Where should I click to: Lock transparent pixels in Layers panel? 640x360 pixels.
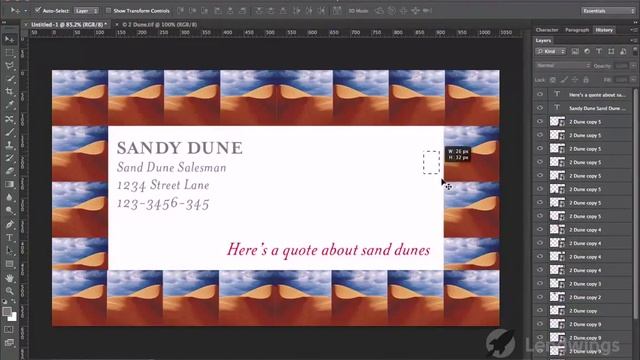[553, 80]
